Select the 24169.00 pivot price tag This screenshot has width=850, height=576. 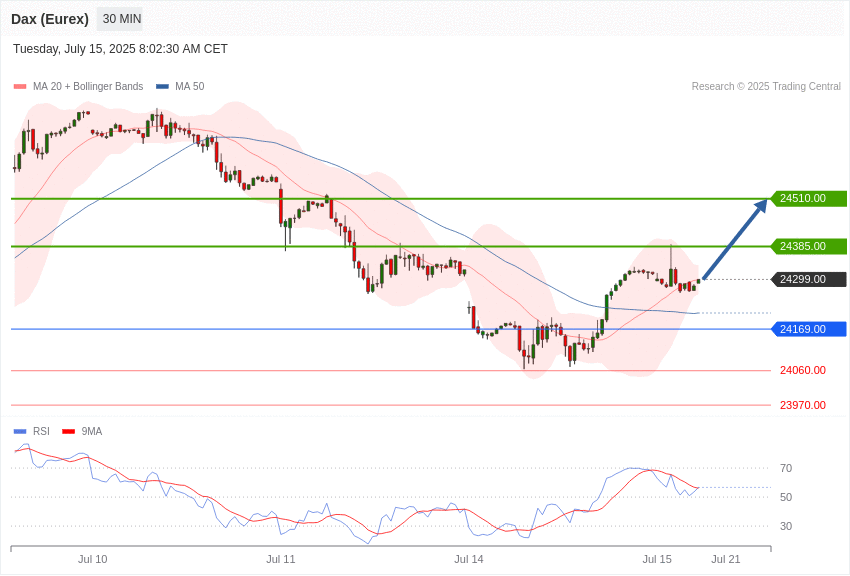click(808, 329)
